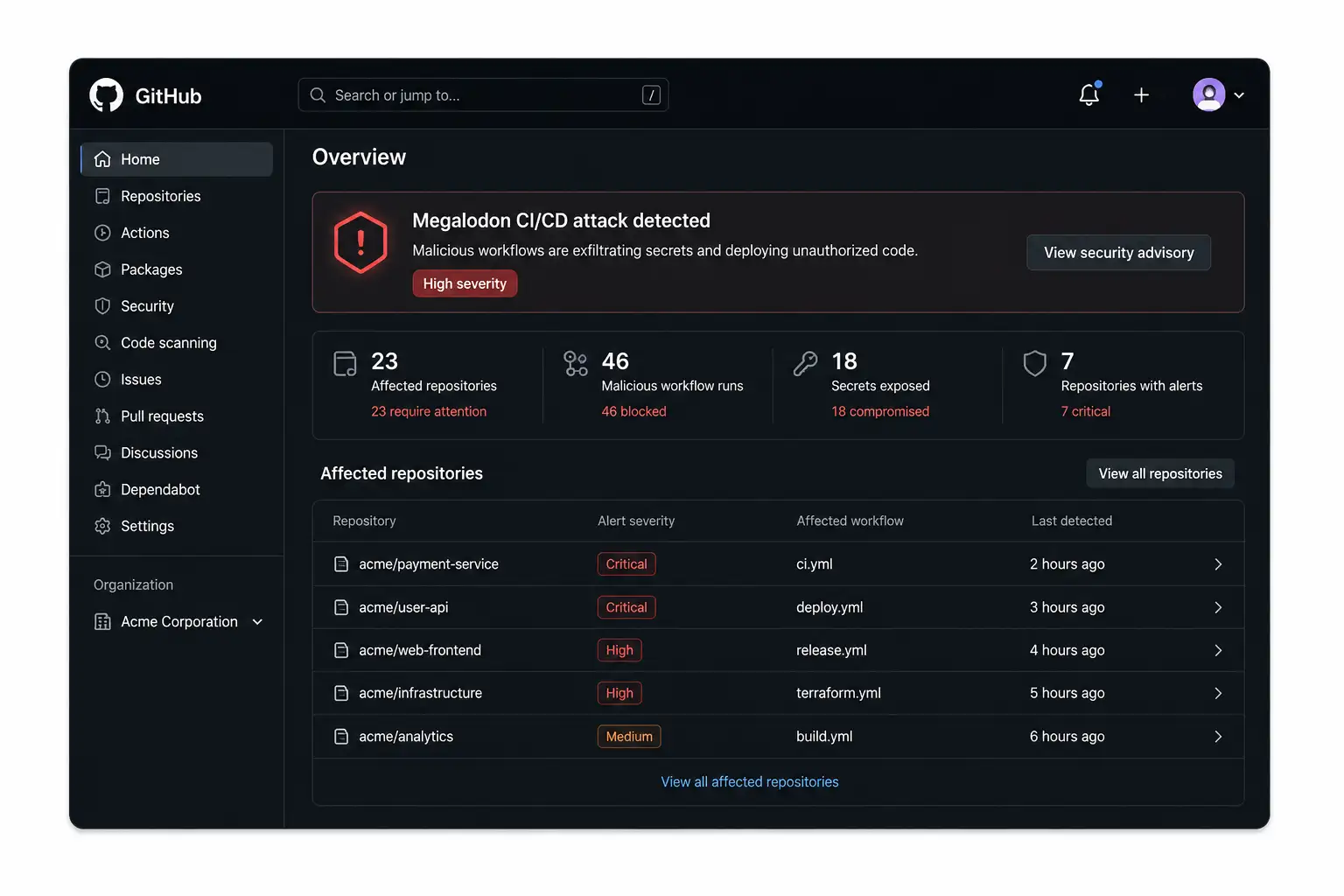Click the repo icon for acme/analytics

341,737
